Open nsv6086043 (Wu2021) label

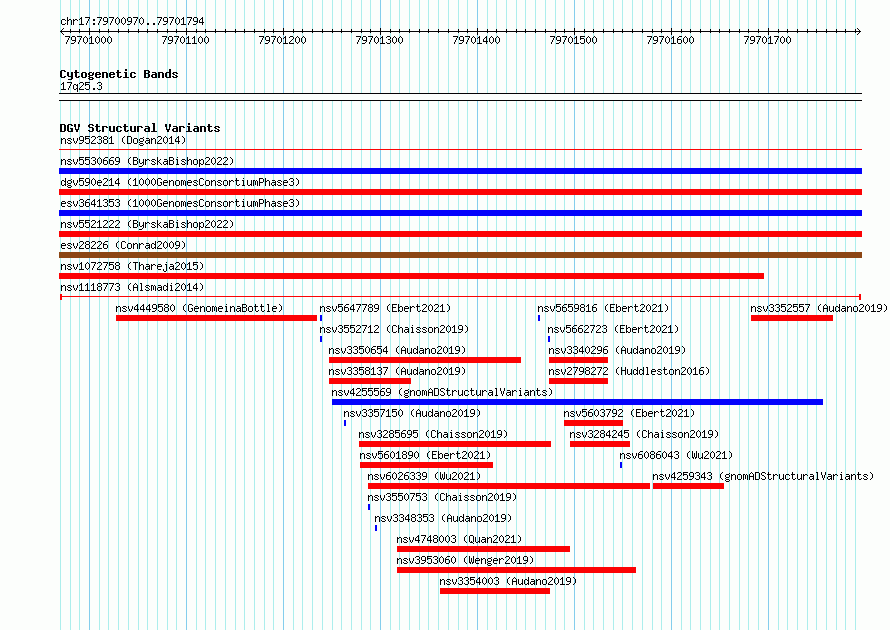click(x=676, y=455)
